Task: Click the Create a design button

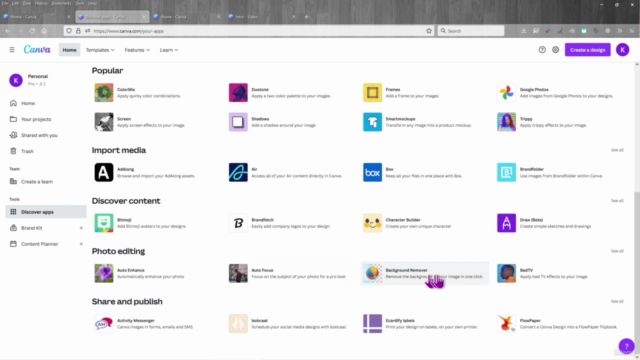Action: point(587,50)
